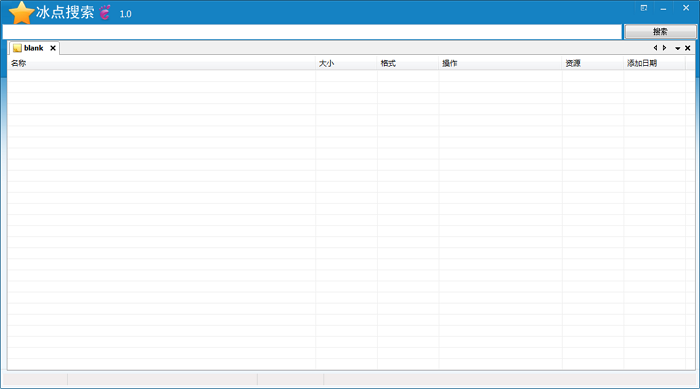This screenshot has width=700, height=389.
Task: Minimize the 冰点搜索 window
Action: 663,8
